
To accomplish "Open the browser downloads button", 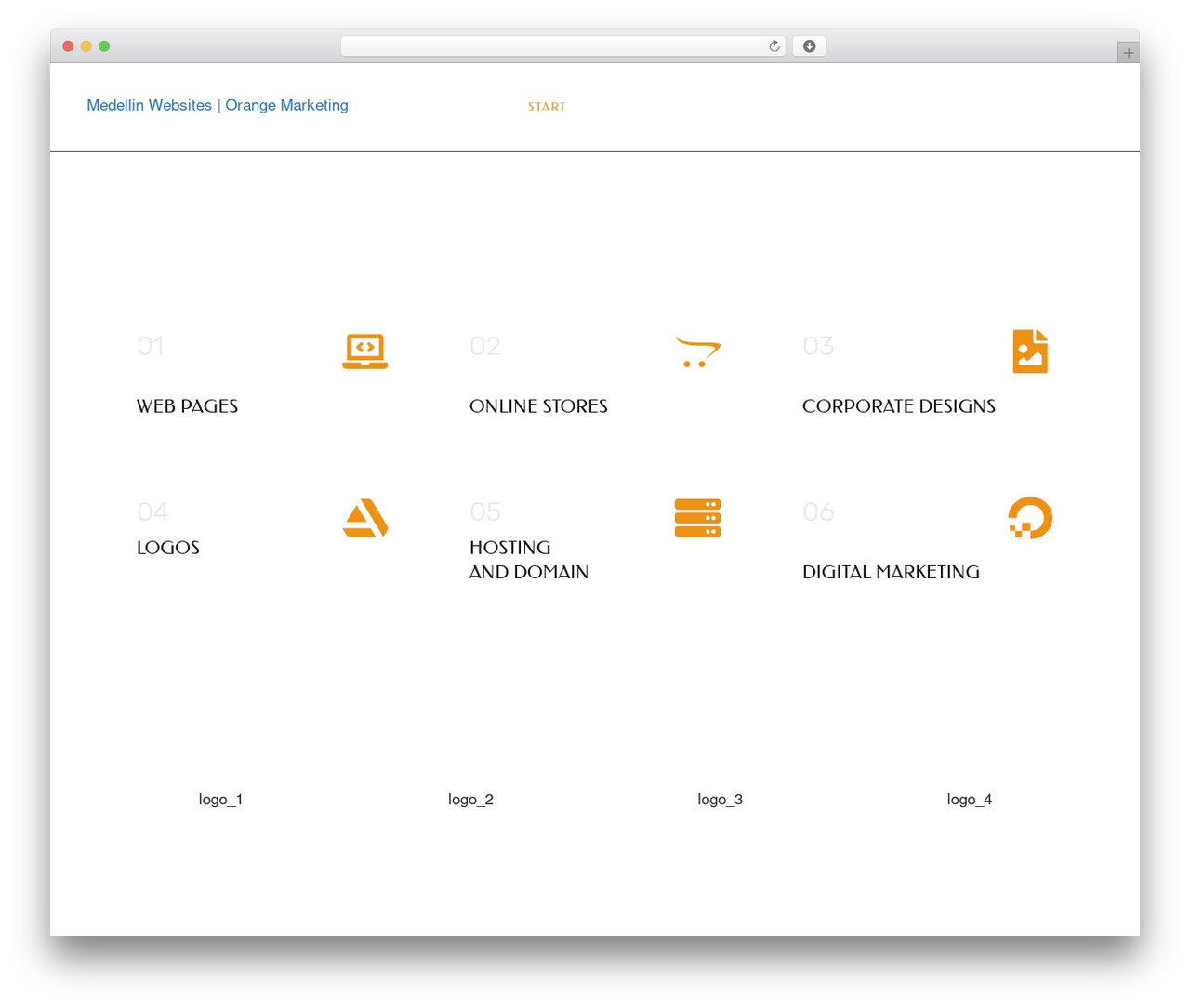I will pyautogui.click(x=809, y=46).
